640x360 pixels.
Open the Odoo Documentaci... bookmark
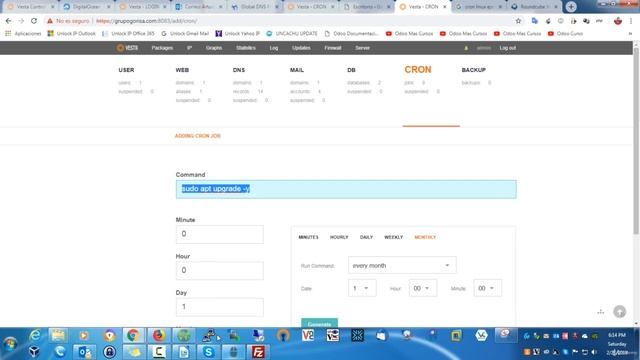click(351, 33)
